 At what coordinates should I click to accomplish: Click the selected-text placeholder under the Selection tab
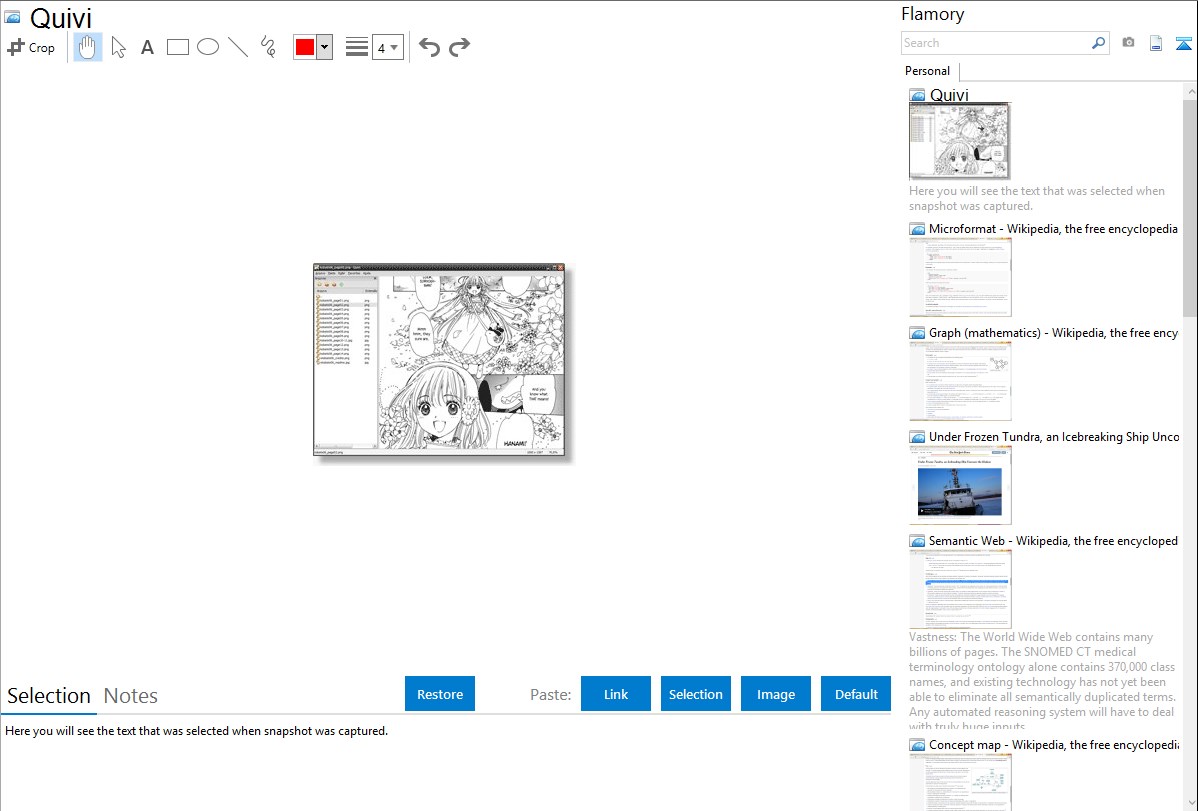196,731
